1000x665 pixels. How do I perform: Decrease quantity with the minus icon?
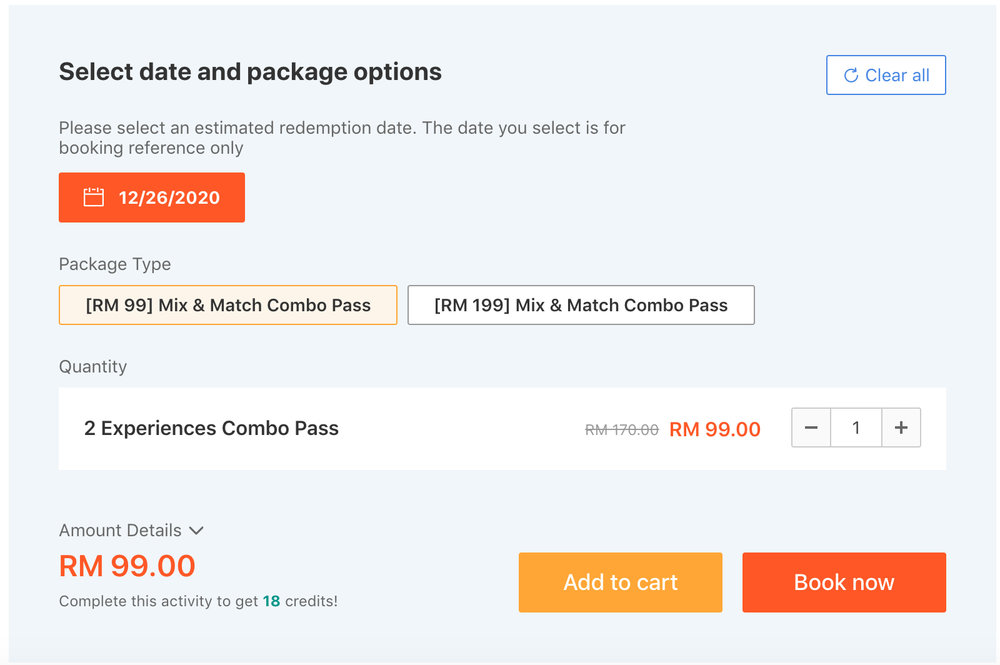[x=811, y=427]
